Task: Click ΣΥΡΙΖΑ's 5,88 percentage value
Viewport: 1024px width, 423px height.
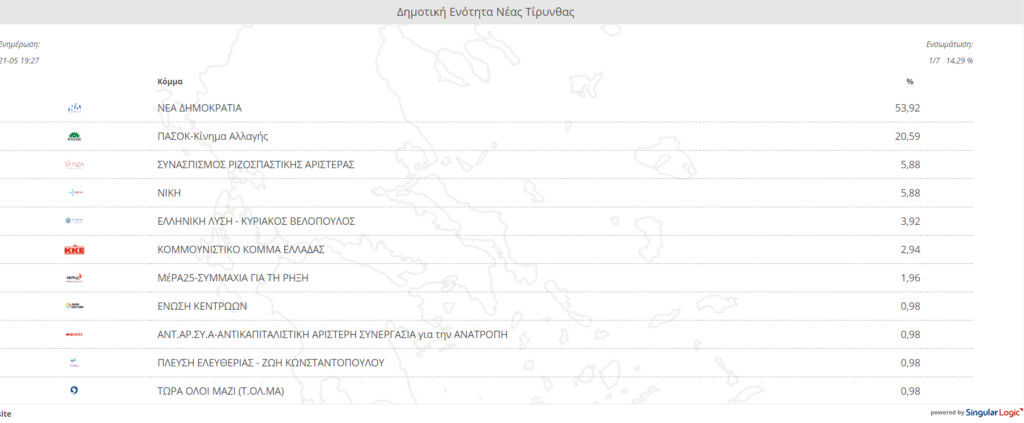Action: click(910, 164)
